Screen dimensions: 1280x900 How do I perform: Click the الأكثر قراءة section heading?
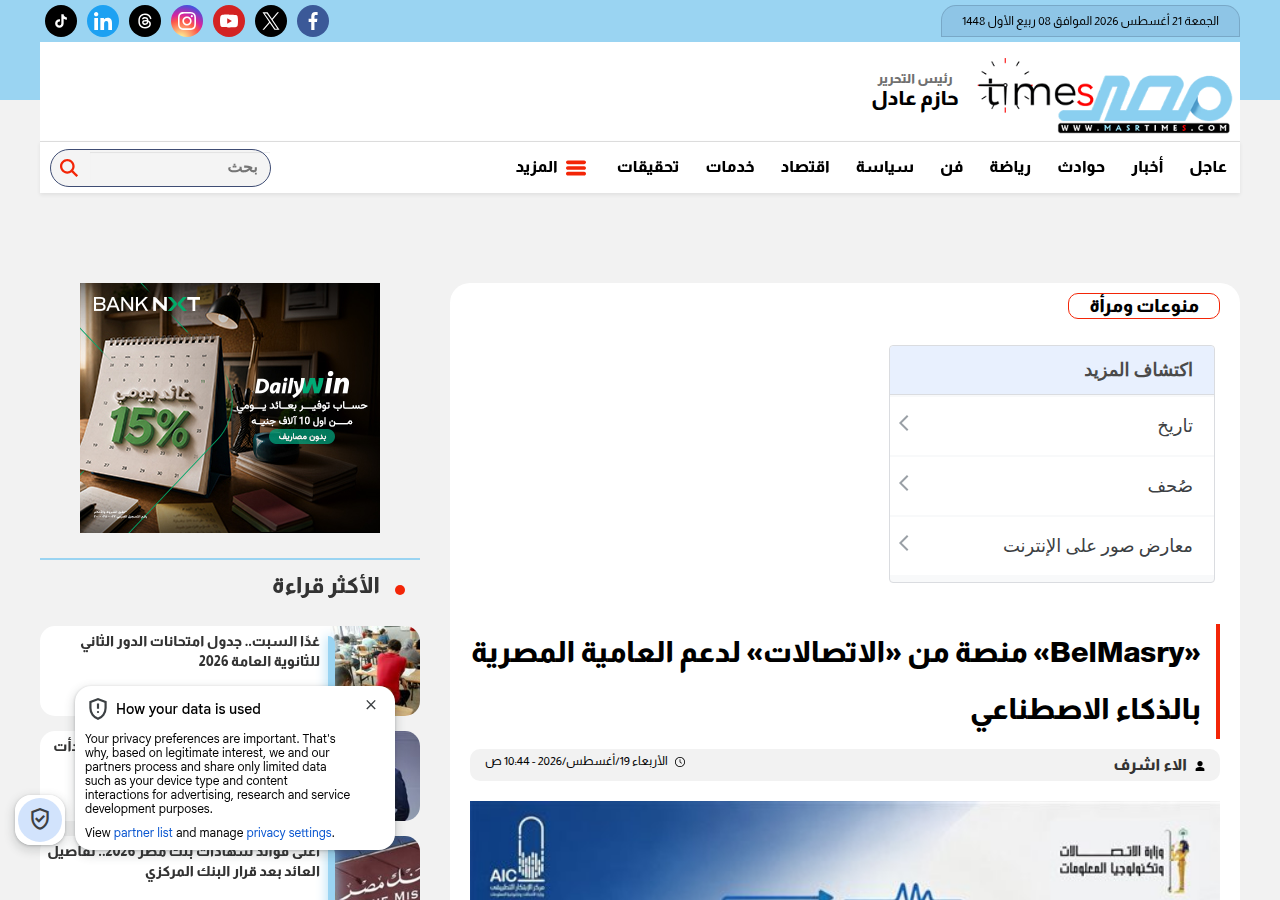[326, 586]
